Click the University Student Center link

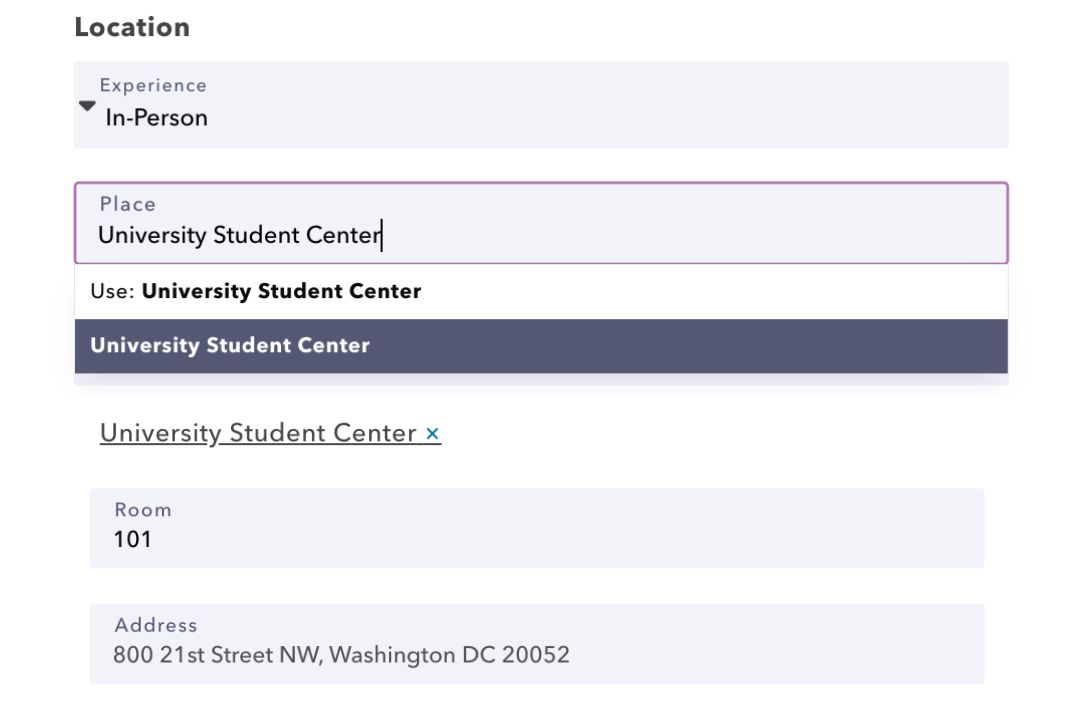pos(260,432)
